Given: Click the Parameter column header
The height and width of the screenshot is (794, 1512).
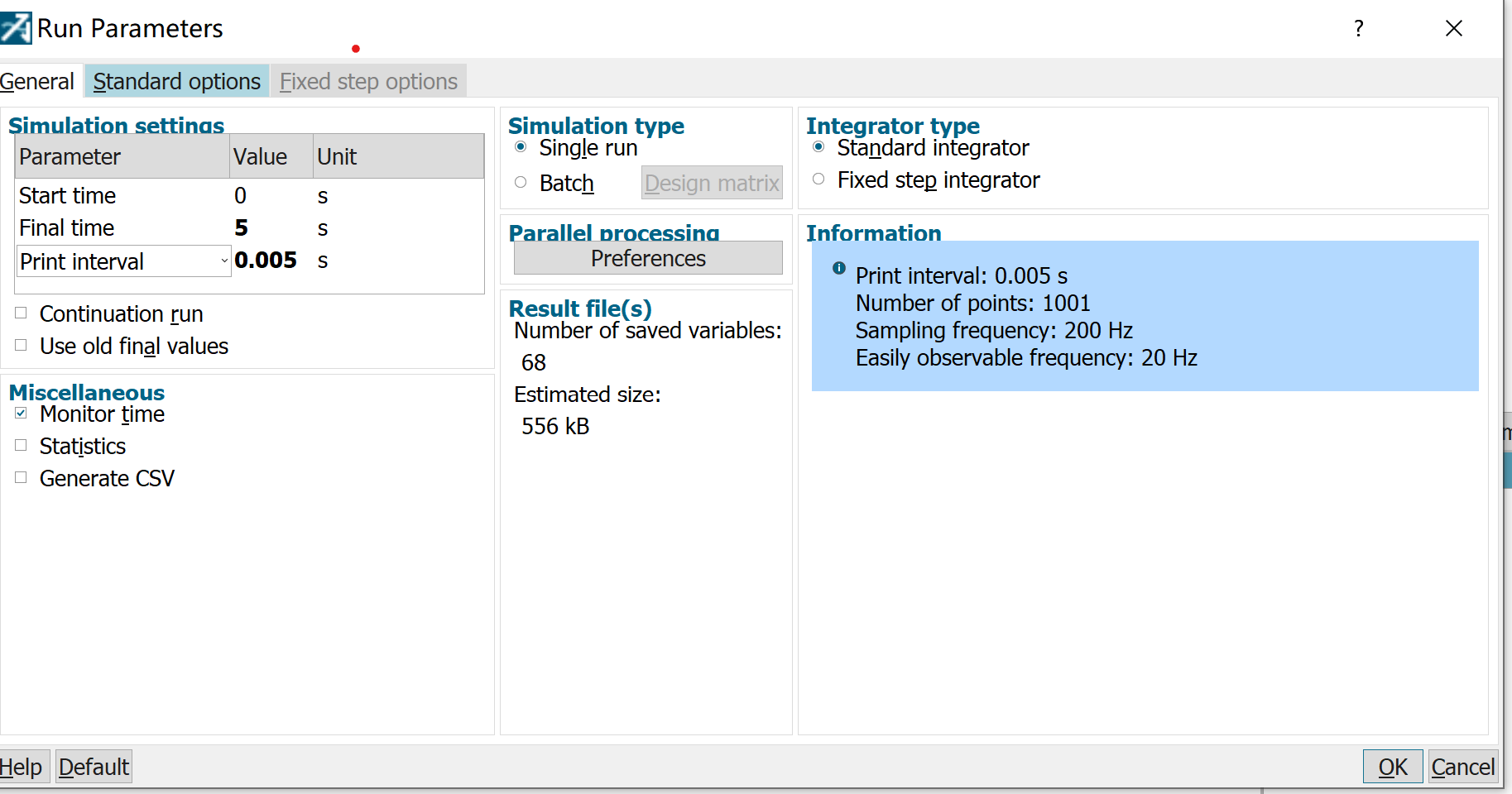Looking at the screenshot, I should 122,156.
